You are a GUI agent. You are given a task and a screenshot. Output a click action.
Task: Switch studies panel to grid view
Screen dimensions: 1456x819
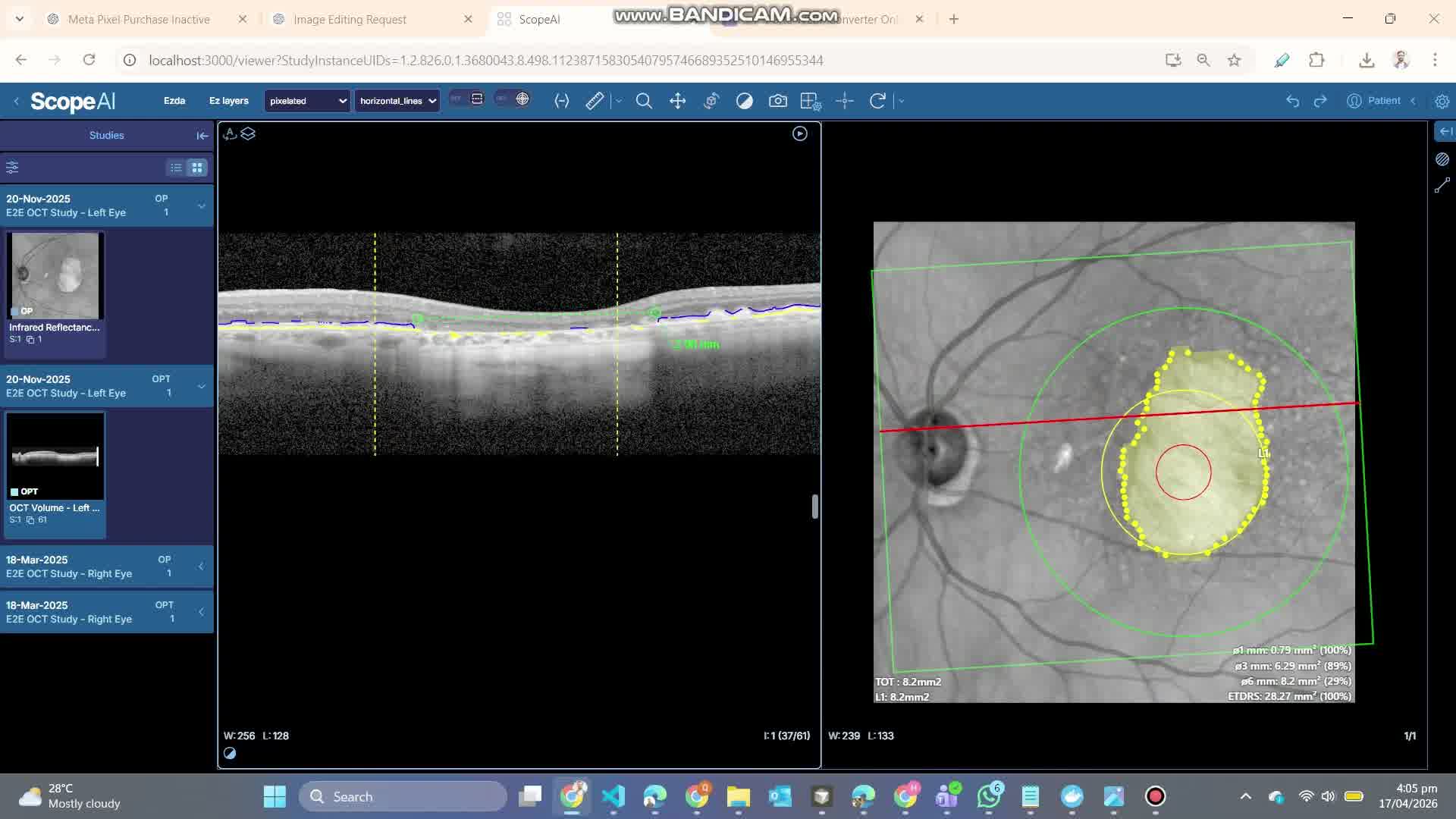pyautogui.click(x=197, y=168)
